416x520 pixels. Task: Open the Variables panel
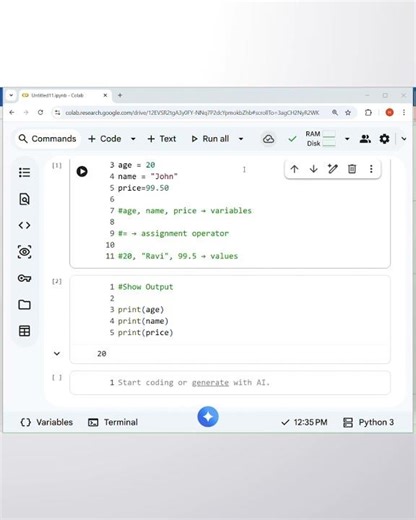(46, 422)
